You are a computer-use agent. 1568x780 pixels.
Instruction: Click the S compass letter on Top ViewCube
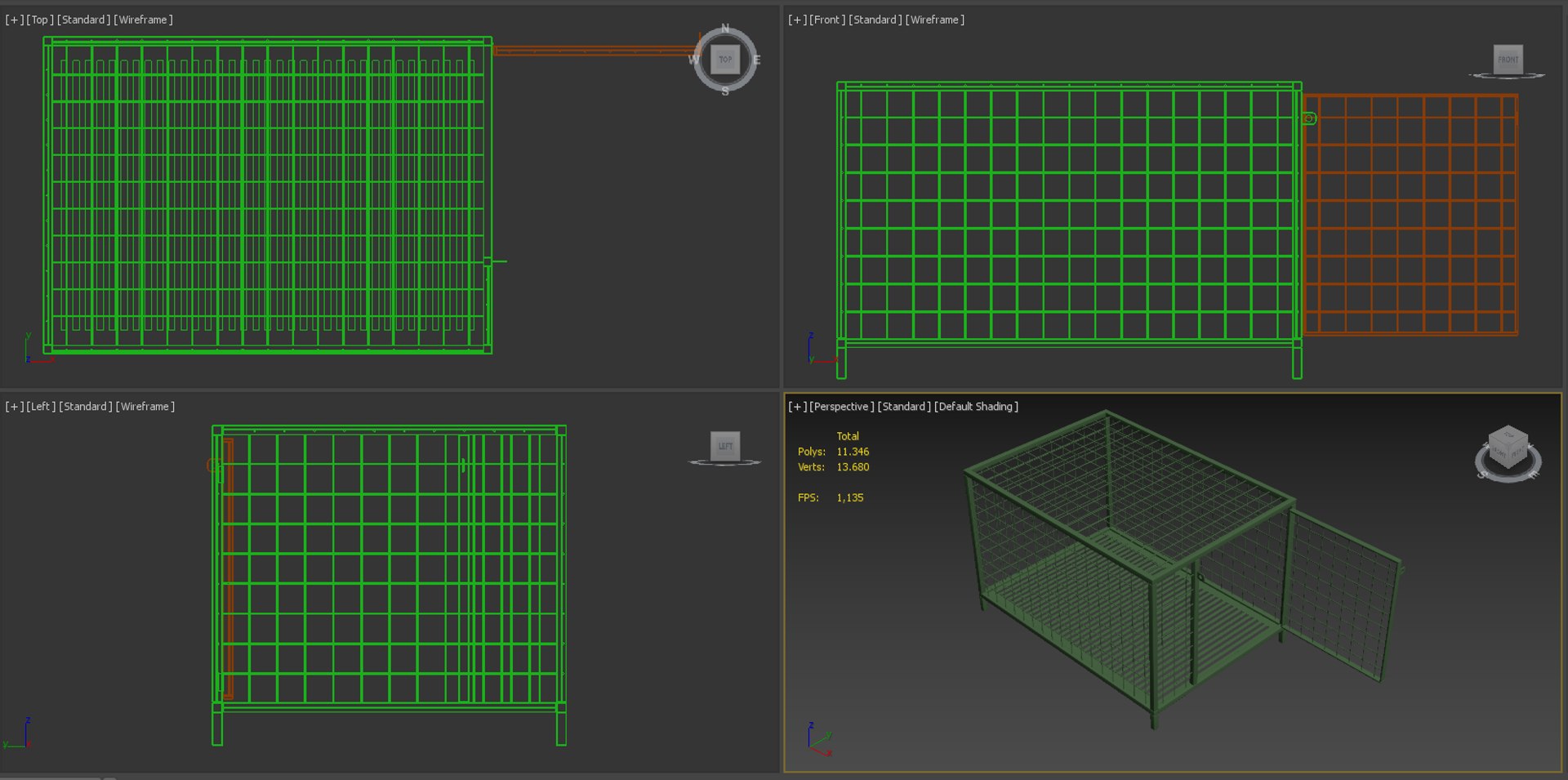coord(725,91)
